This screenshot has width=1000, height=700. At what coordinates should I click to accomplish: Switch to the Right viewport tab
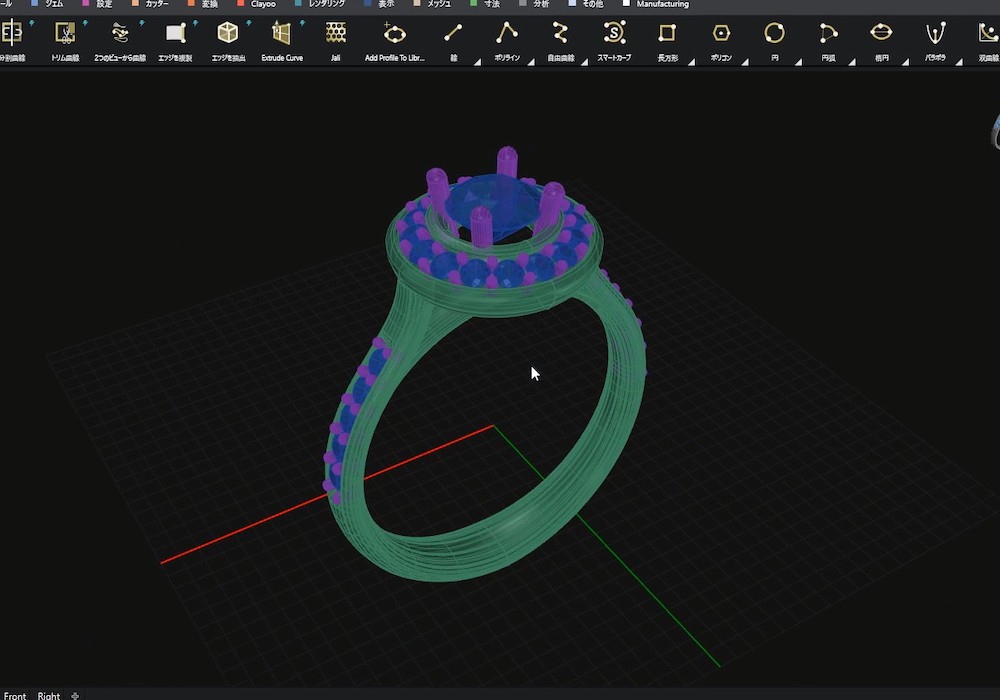(49, 695)
